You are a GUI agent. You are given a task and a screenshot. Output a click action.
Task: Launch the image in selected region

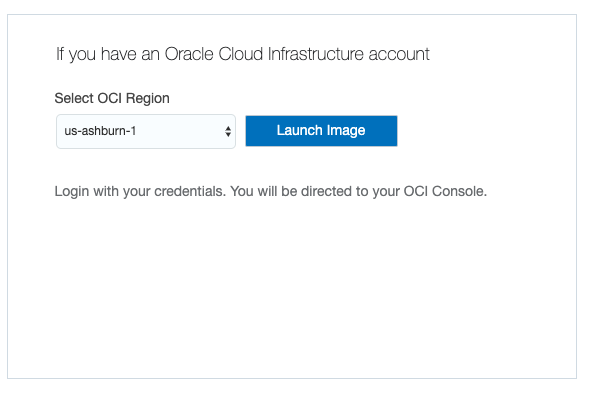[321, 131]
